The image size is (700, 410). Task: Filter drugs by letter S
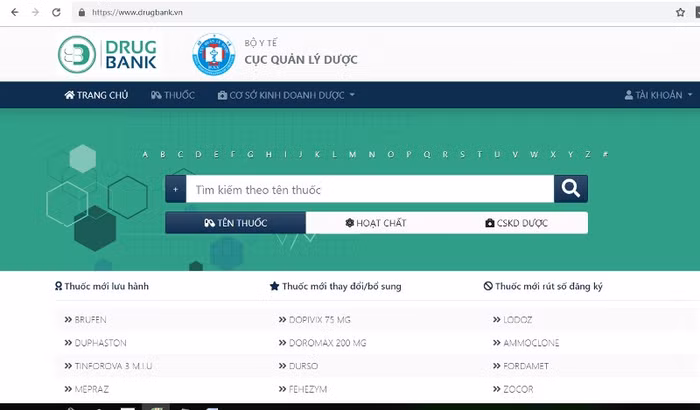[x=462, y=155]
